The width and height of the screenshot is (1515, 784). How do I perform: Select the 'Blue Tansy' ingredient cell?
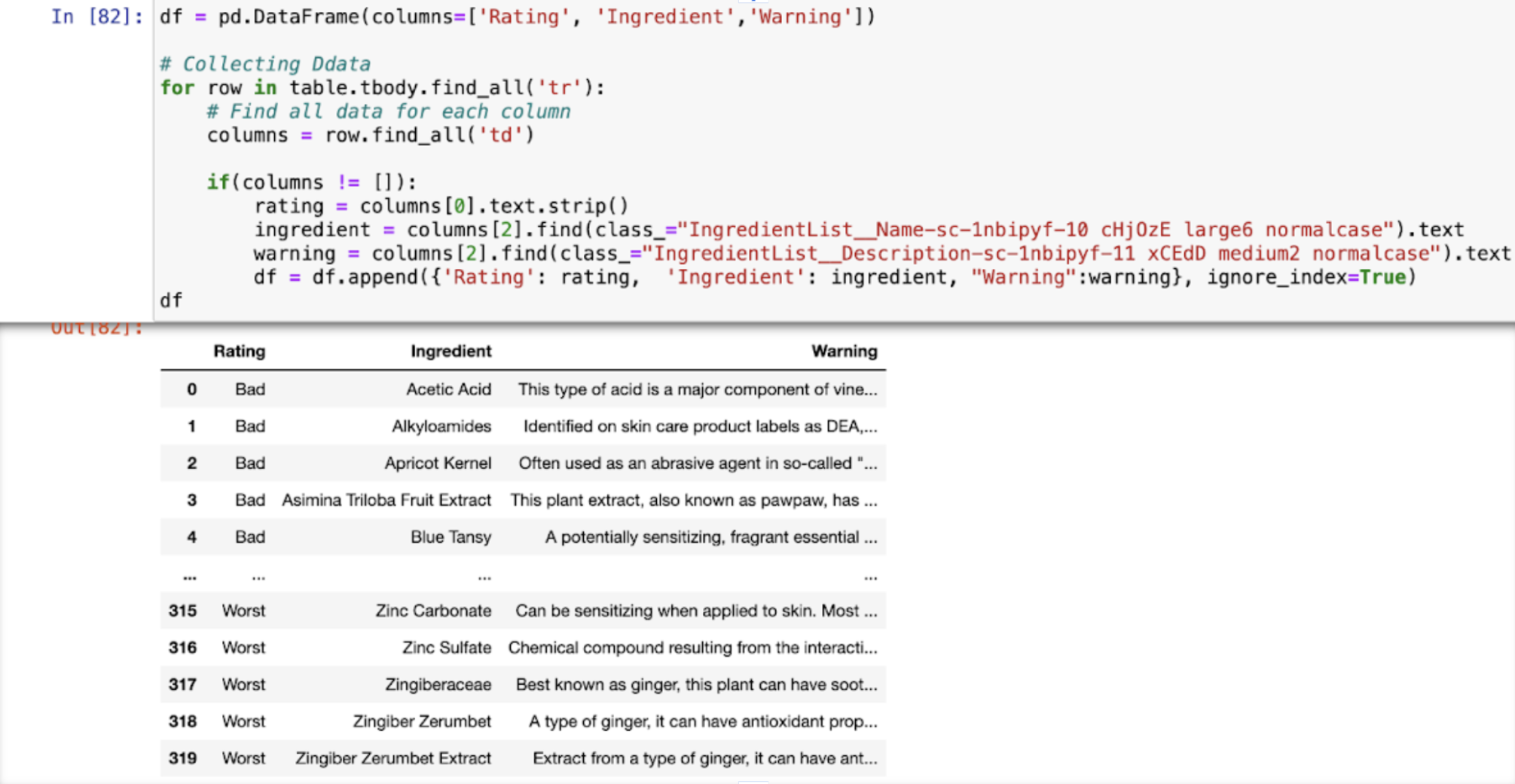(x=451, y=537)
